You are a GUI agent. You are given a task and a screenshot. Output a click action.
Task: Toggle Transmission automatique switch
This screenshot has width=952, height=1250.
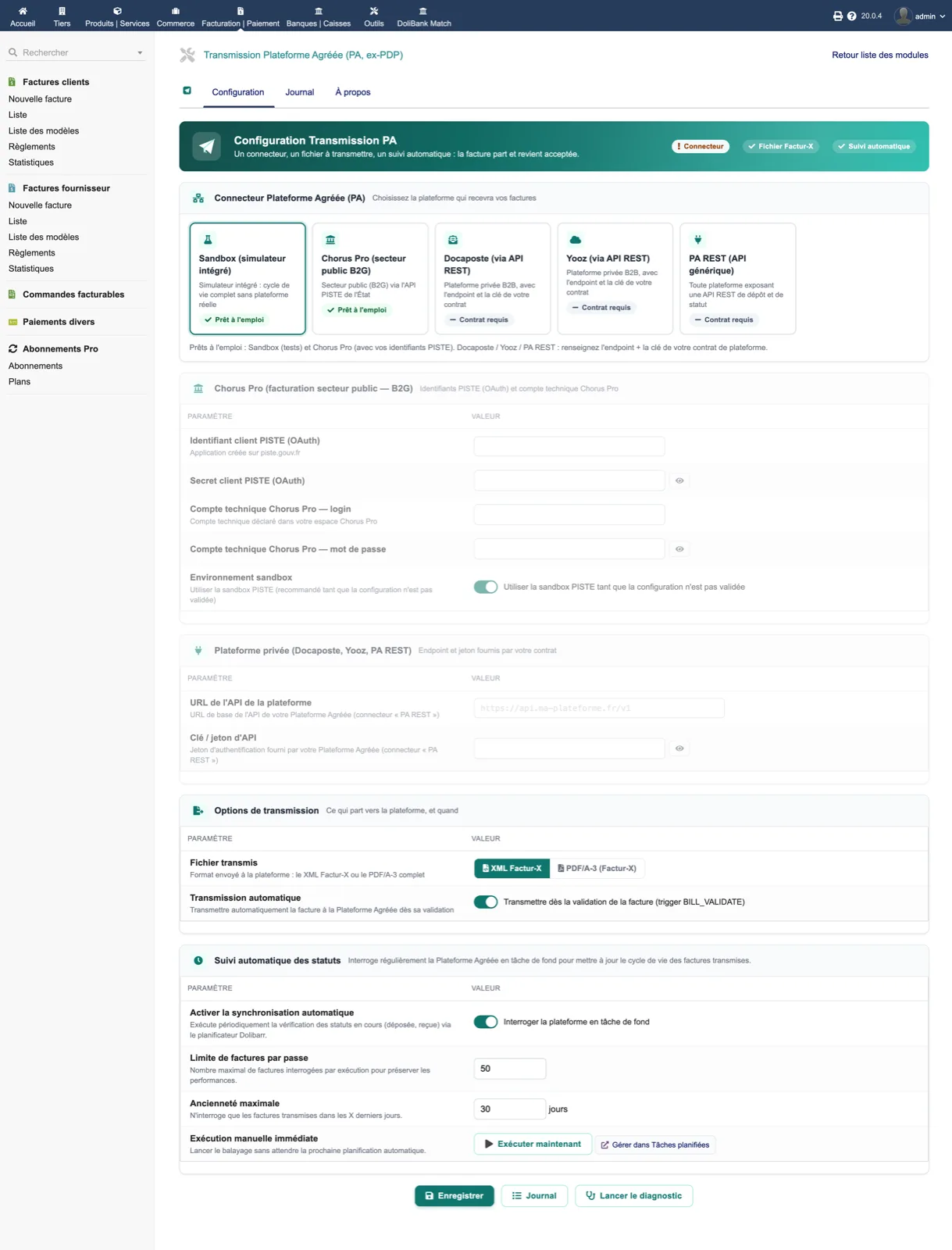486,902
